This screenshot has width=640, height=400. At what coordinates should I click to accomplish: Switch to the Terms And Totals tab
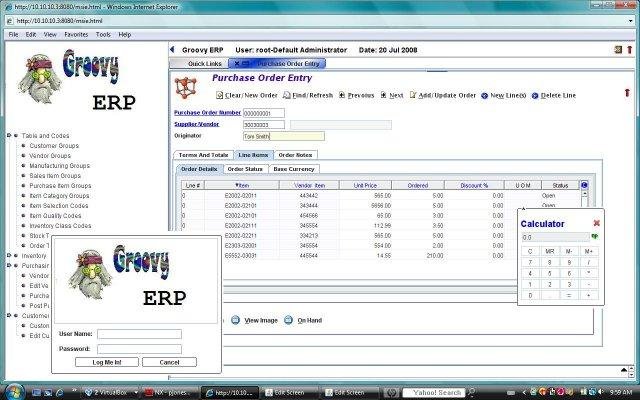pos(203,155)
